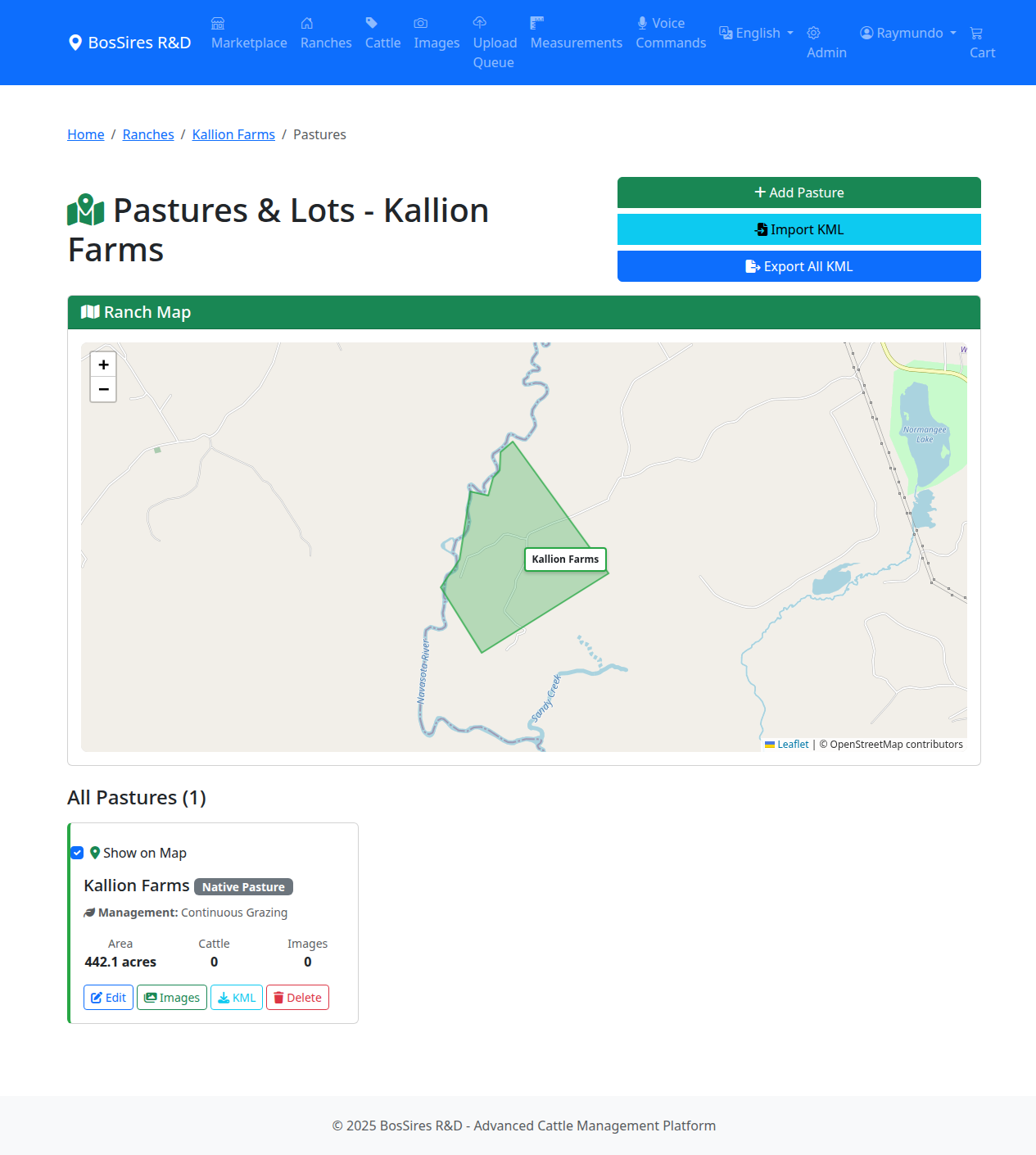Open Admin settings gear icon

pyautogui.click(x=813, y=33)
